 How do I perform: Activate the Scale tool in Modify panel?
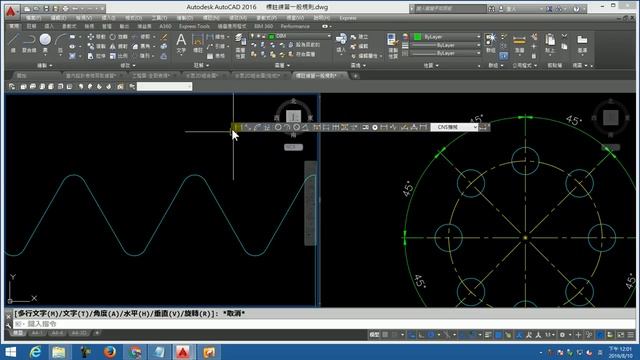click(119, 56)
